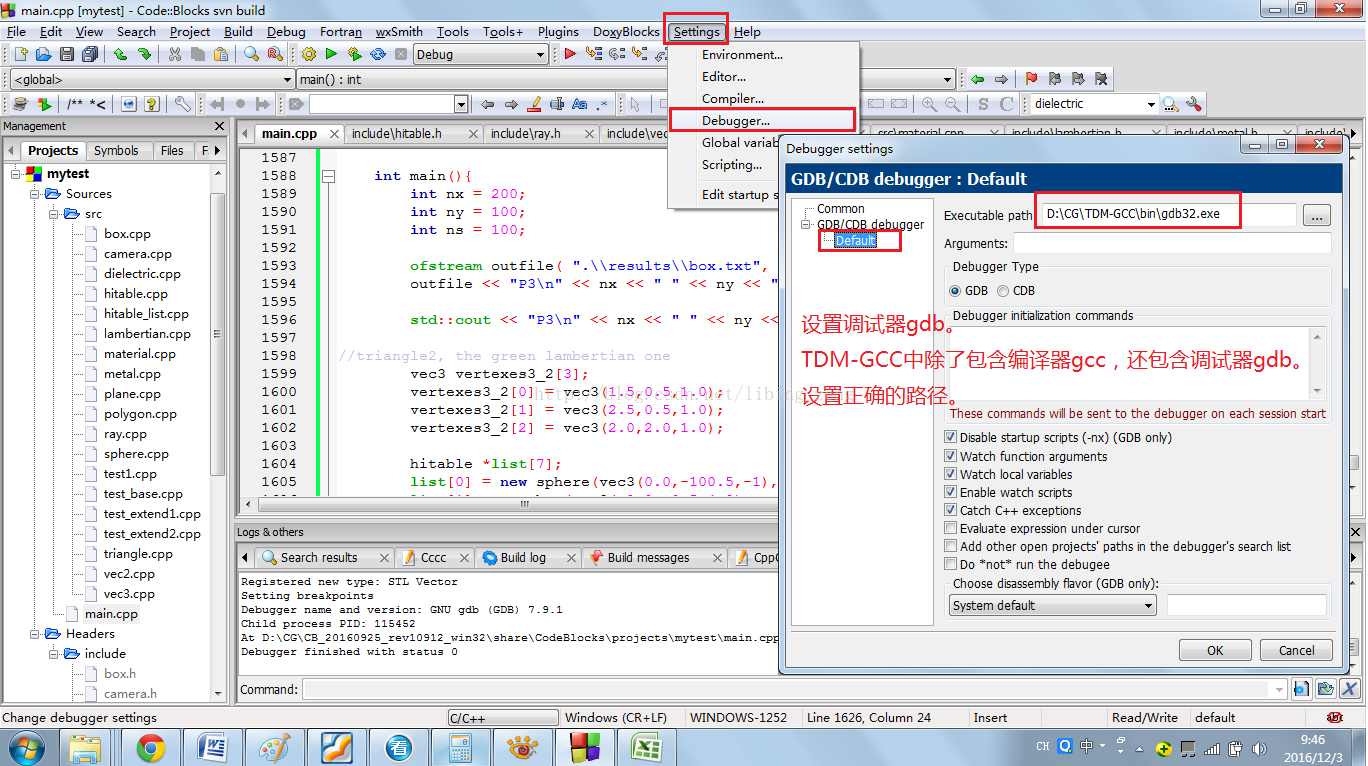Collapse the GDB/CDB debugger tree node

pos(807,225)
